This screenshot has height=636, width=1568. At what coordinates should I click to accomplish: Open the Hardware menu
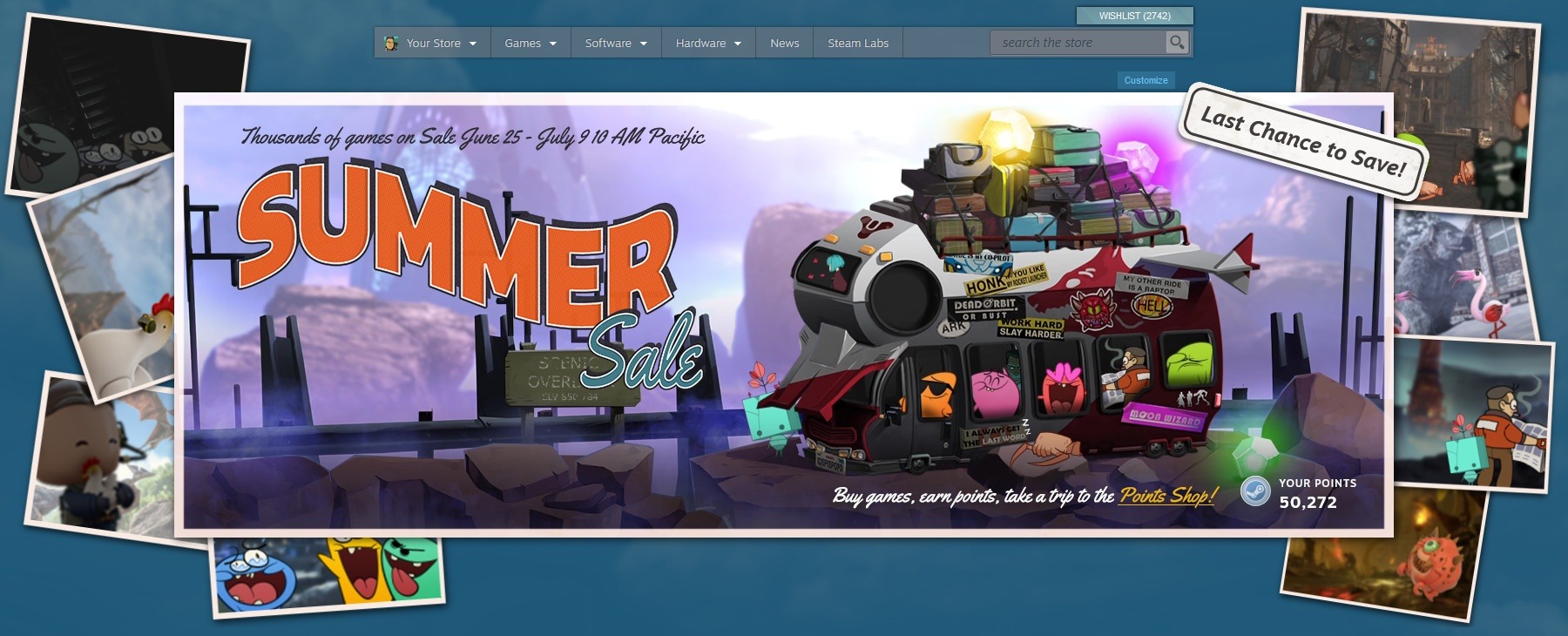tap(708, 43)
